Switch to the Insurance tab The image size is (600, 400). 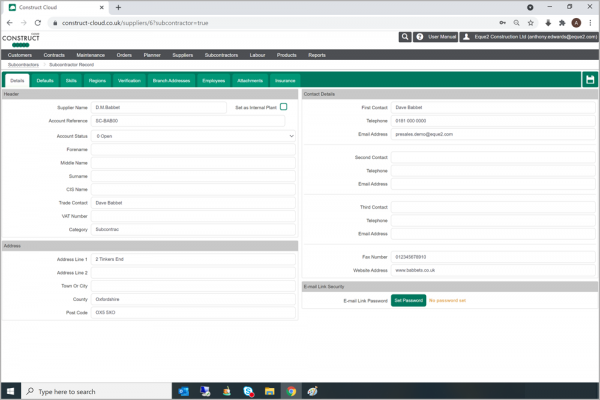[x=285, y=79]
